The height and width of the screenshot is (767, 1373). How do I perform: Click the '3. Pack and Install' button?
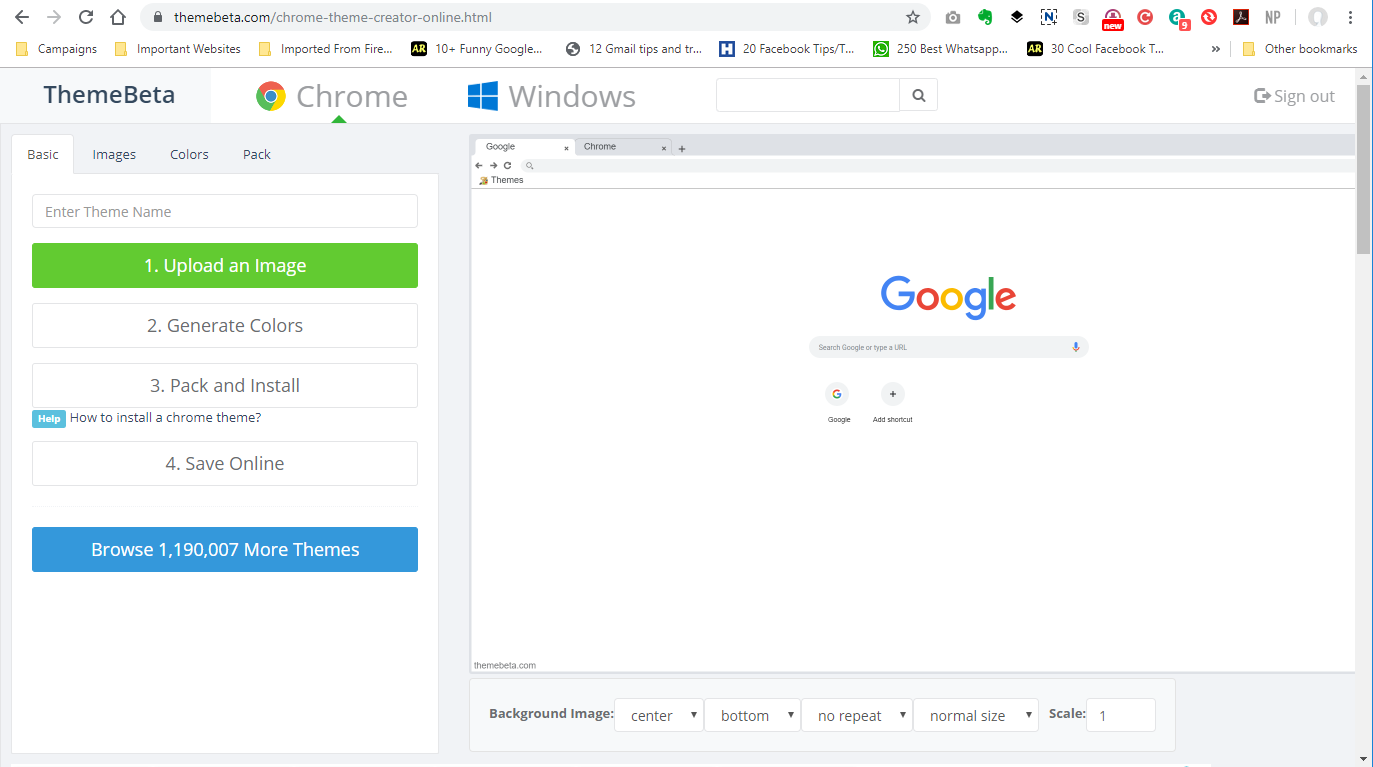point(225,385)
